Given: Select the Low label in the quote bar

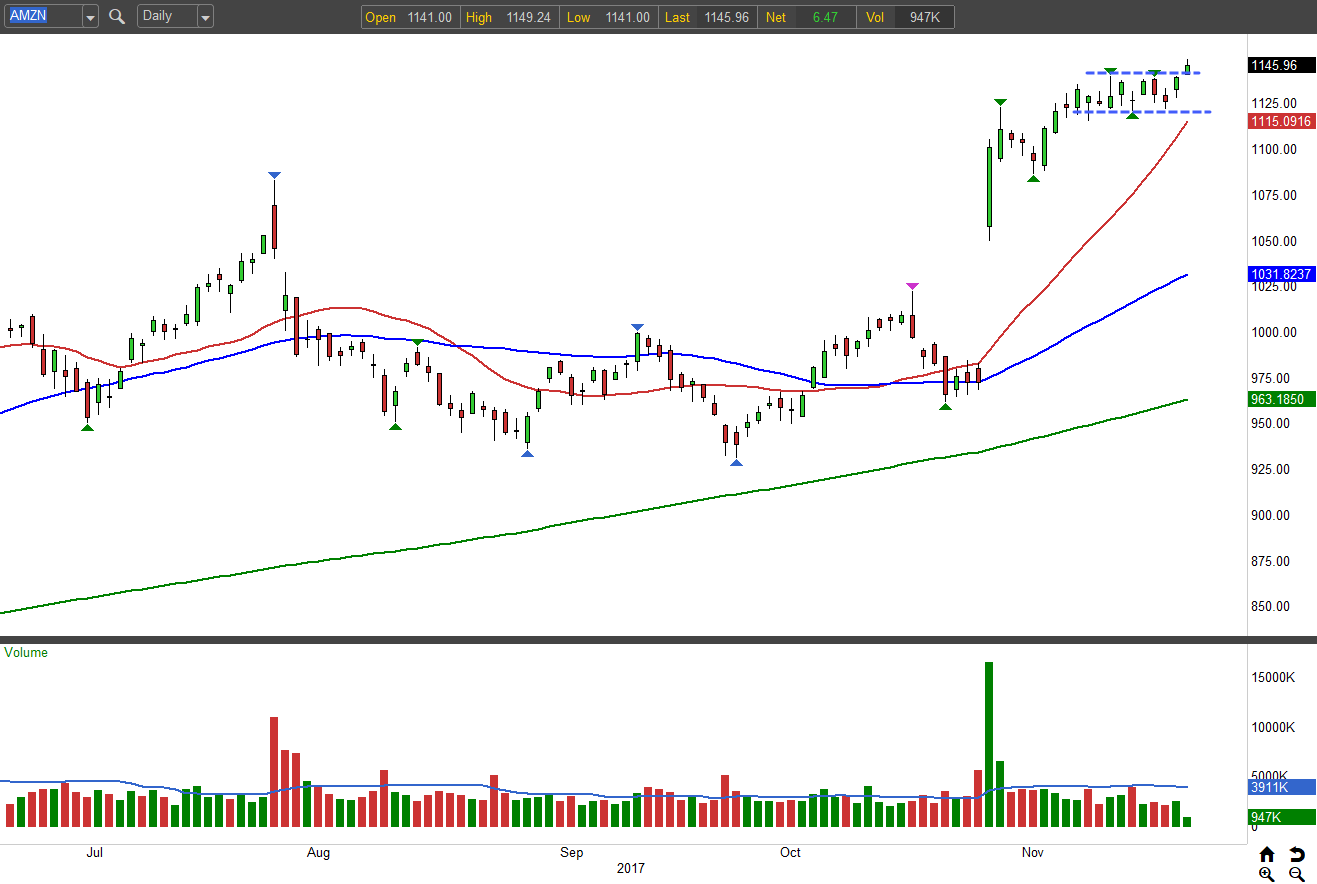Looking at the screenshot, I should coord(578,17).
